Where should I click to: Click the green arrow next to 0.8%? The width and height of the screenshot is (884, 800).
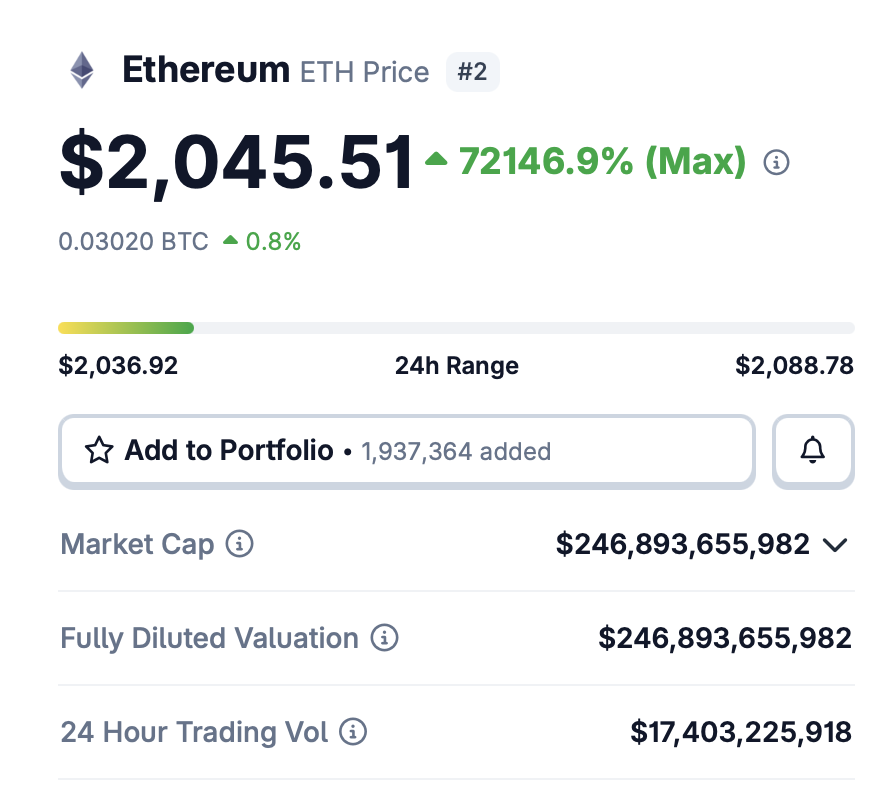(233, 240)
